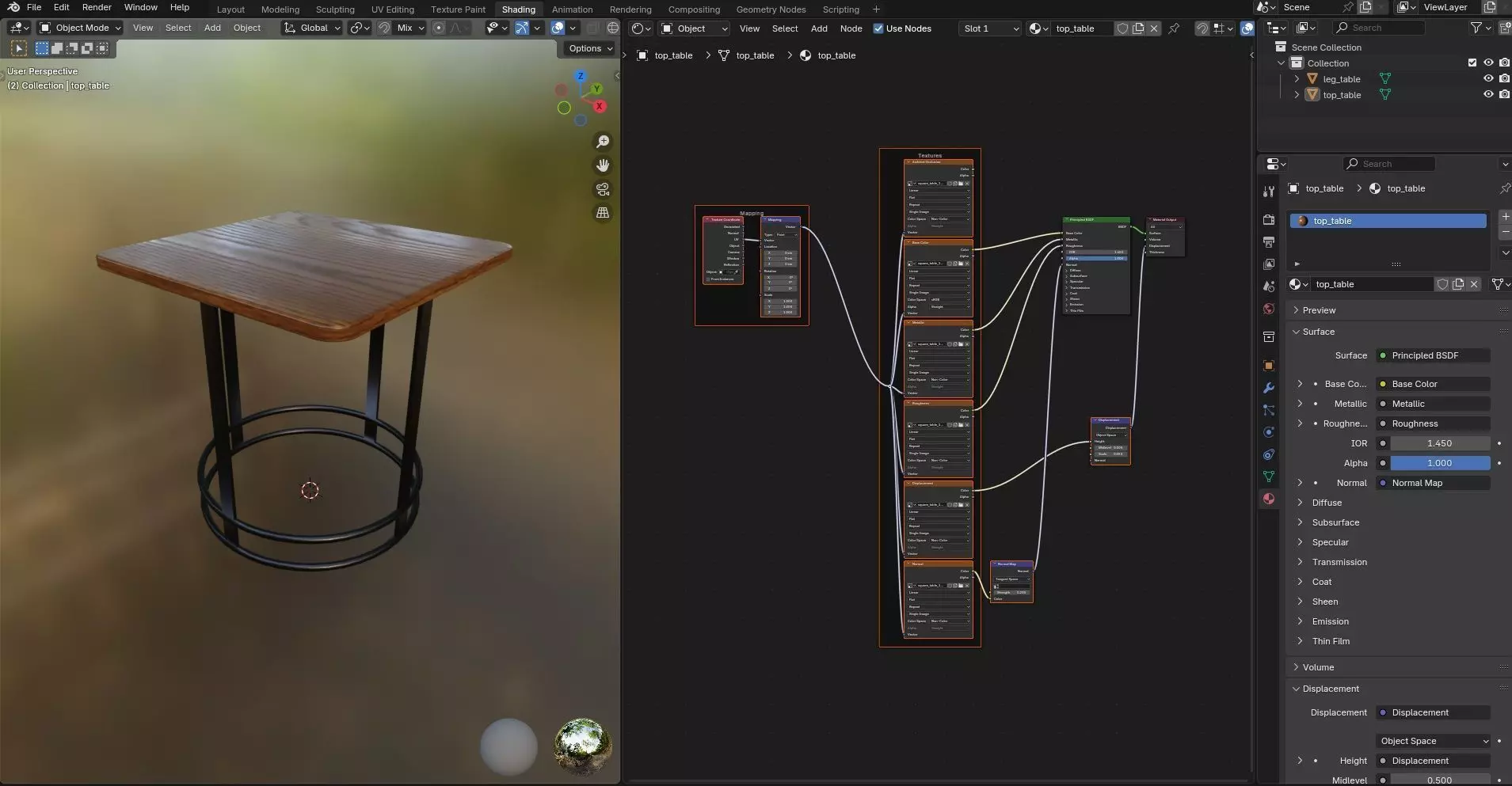The height and width of the screenshot is (786, 1512).
Task: Switch to the UV Editing workspace tab
Action: pyautogui.click(x=393, y=9)
